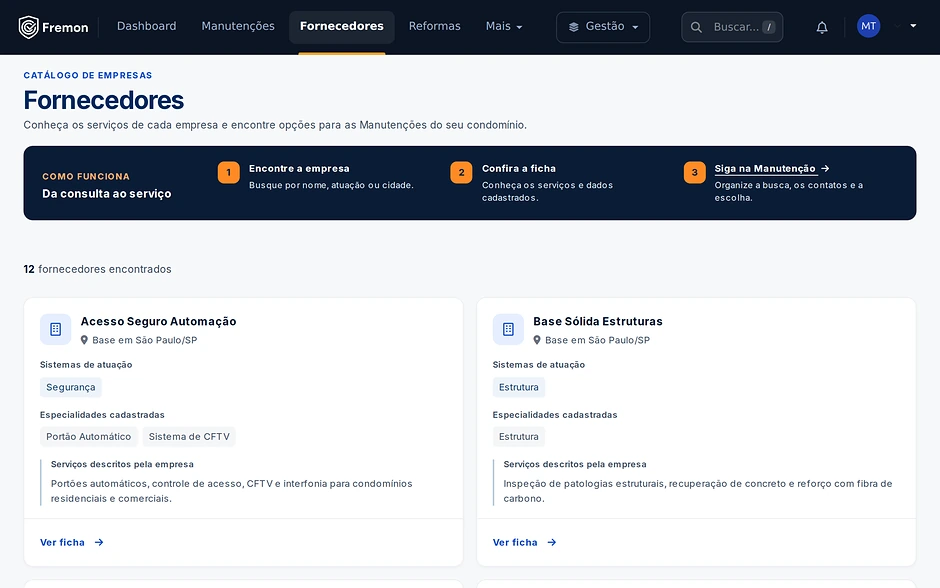
Task: Click the Segurança system tag
Action: [71, 387]
